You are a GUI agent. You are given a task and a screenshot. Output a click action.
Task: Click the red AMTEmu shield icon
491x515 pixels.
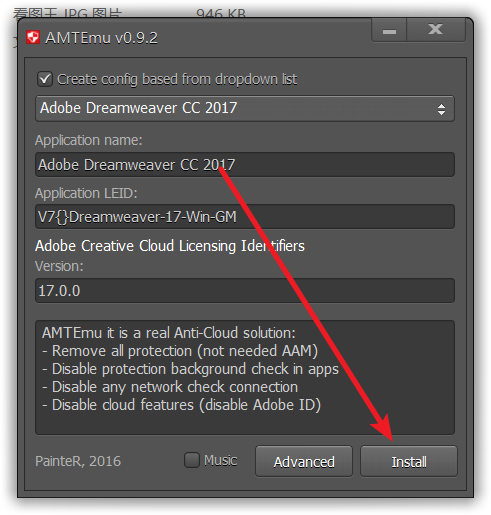pos(33,37)
